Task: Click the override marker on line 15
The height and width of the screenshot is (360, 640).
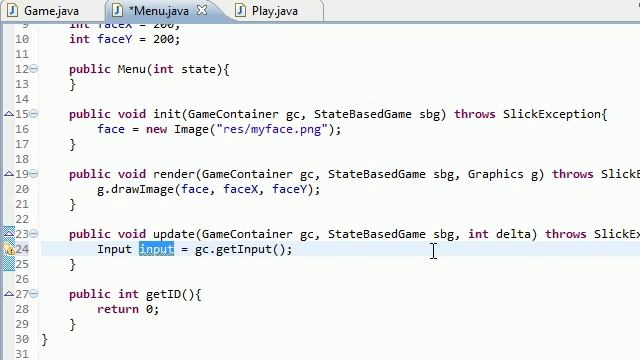Action: [9, 114]
